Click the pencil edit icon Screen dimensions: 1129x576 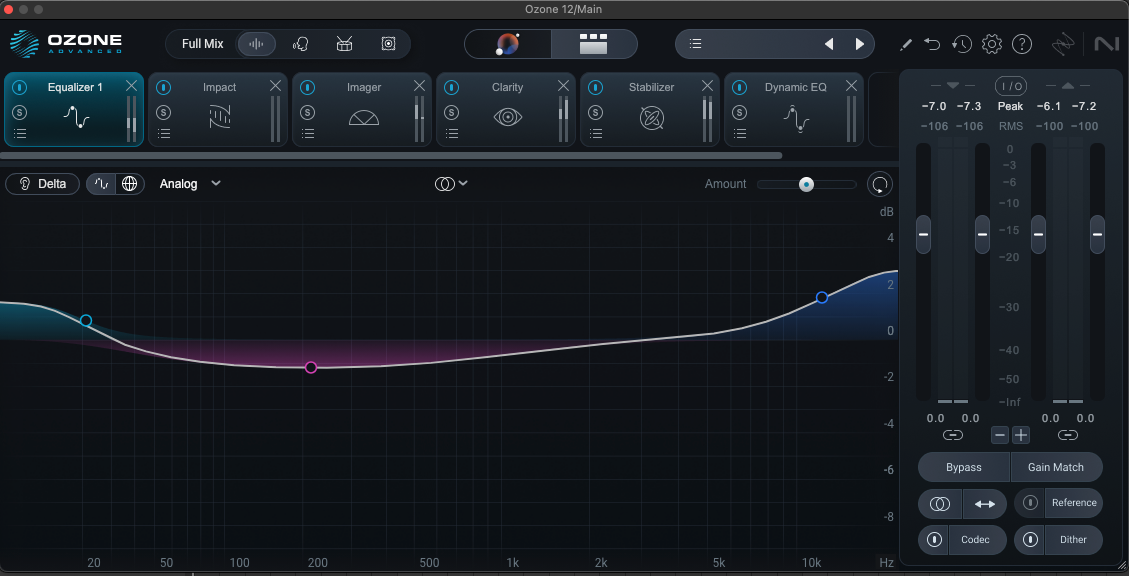[x=907, y=45]
